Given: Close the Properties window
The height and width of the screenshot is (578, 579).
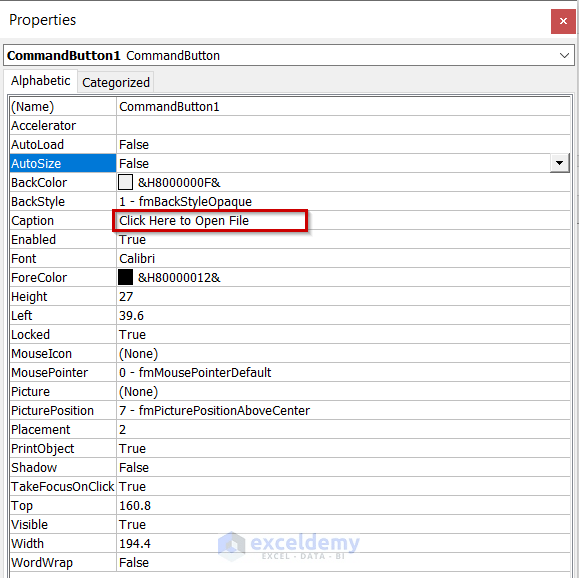Looking at the screenshot, I should click(563, 21).
